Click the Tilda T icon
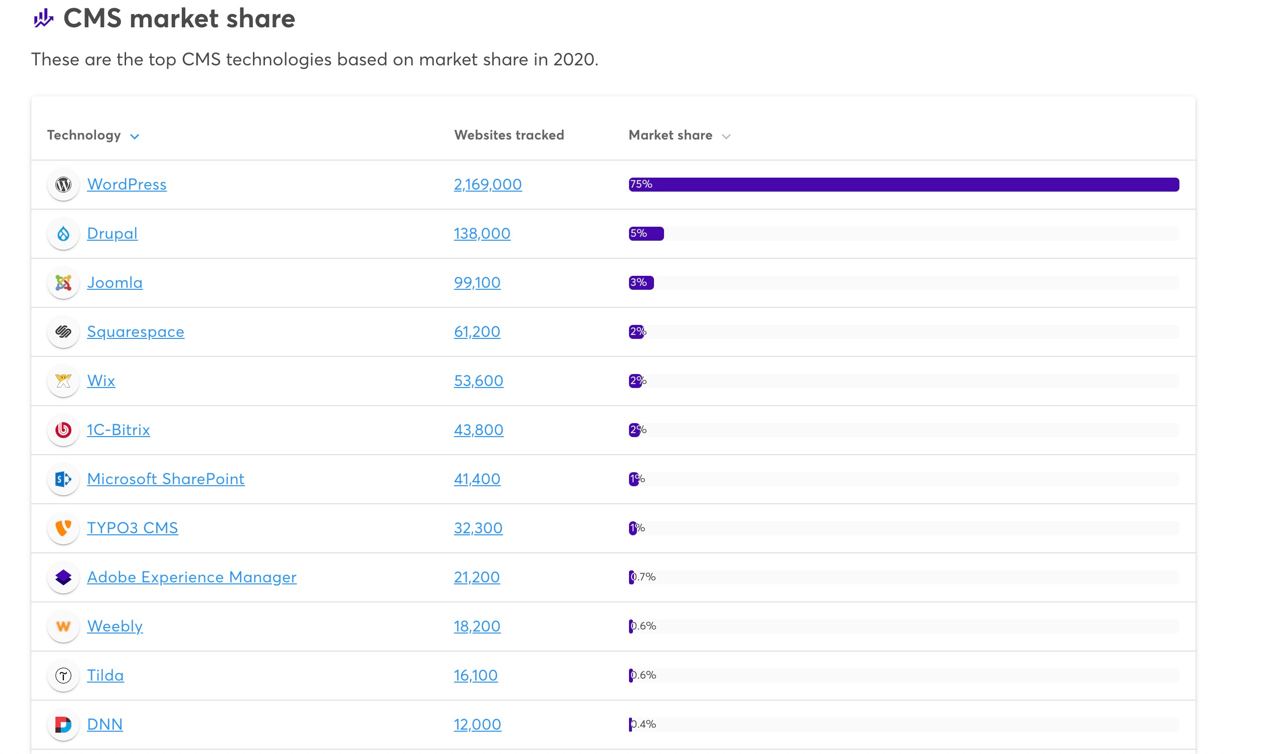This screenshot has height=754, width=1280. [x=63, y=675]
